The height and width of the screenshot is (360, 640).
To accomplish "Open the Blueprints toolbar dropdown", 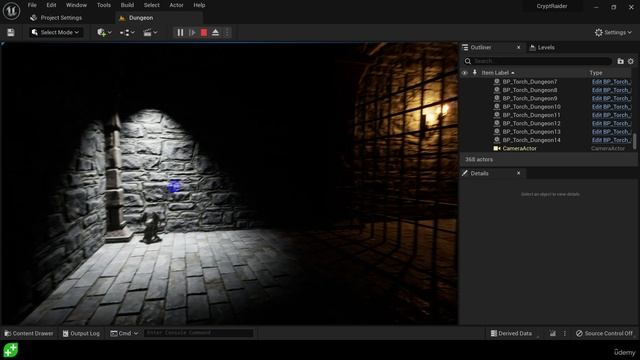I will click(x=127, y=33).
